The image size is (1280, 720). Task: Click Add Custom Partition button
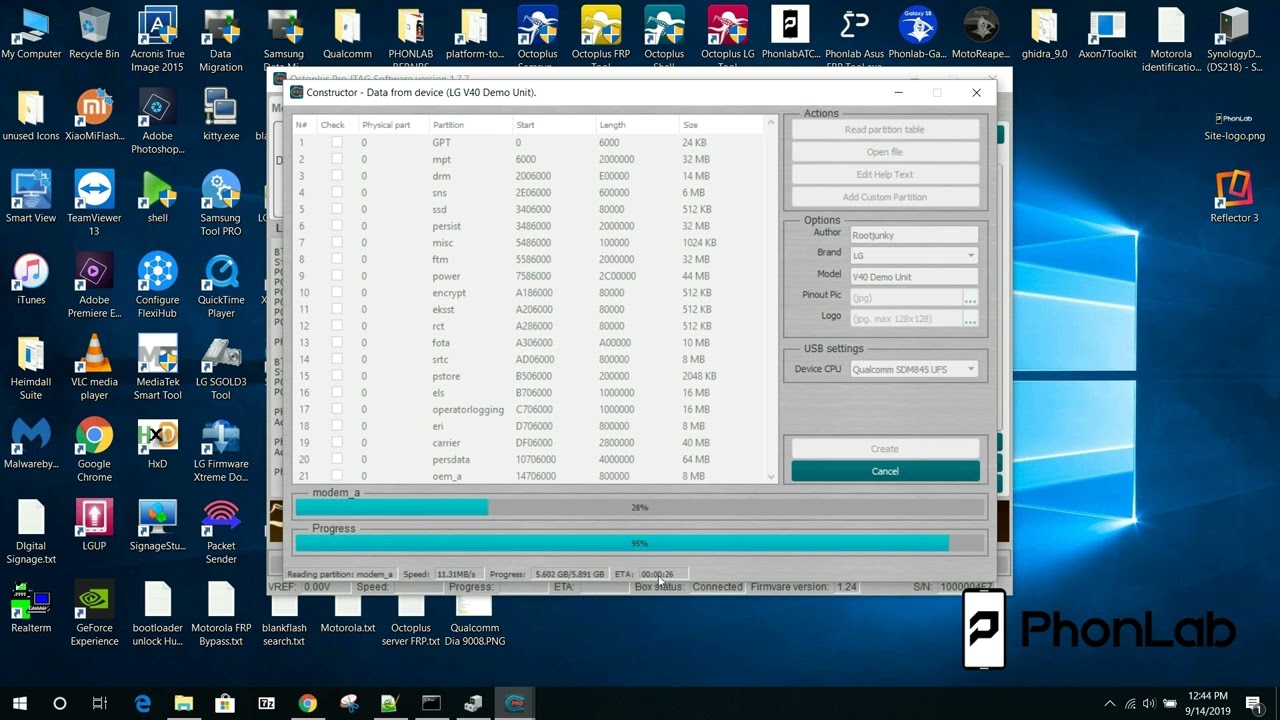tap(885, 197)
